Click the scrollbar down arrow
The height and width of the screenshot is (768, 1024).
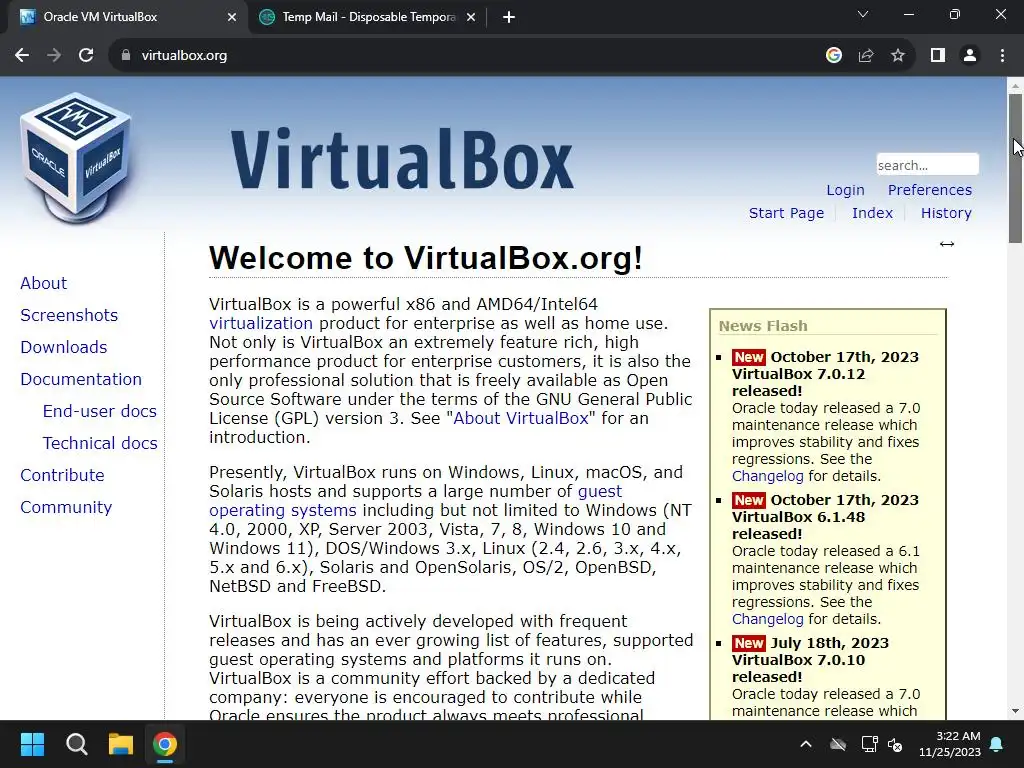[x=1015, y=711]
